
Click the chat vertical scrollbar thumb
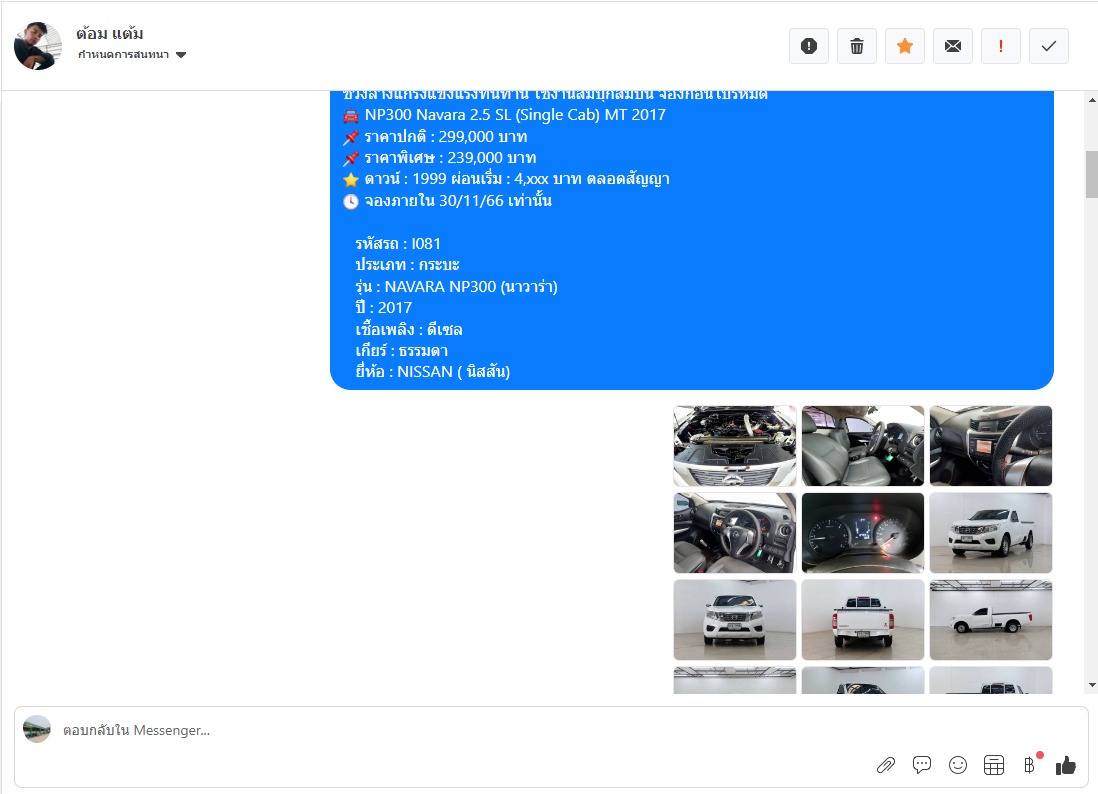pos(1092,174)
